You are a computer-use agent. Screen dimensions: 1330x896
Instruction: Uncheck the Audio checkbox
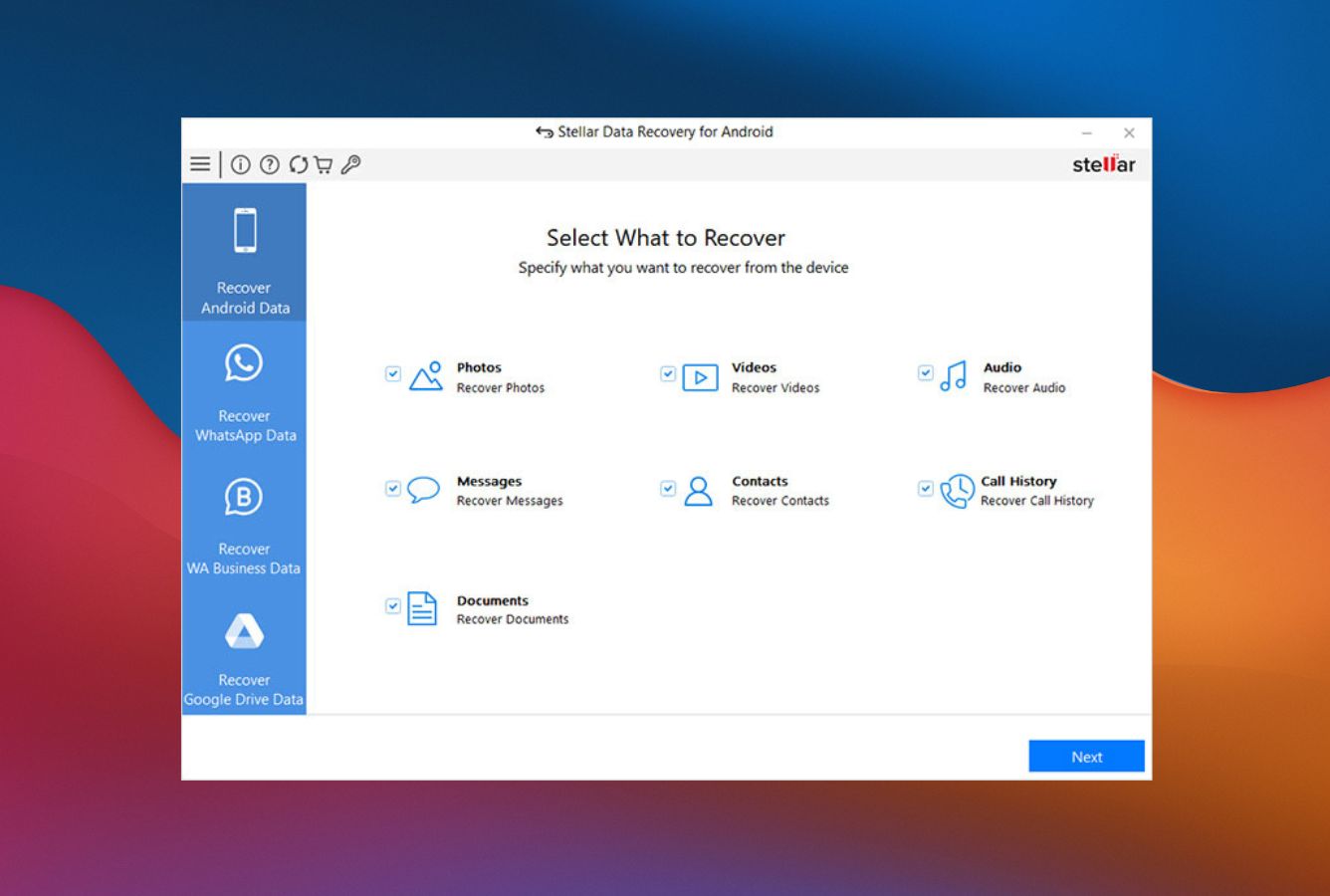coord(926,373)
